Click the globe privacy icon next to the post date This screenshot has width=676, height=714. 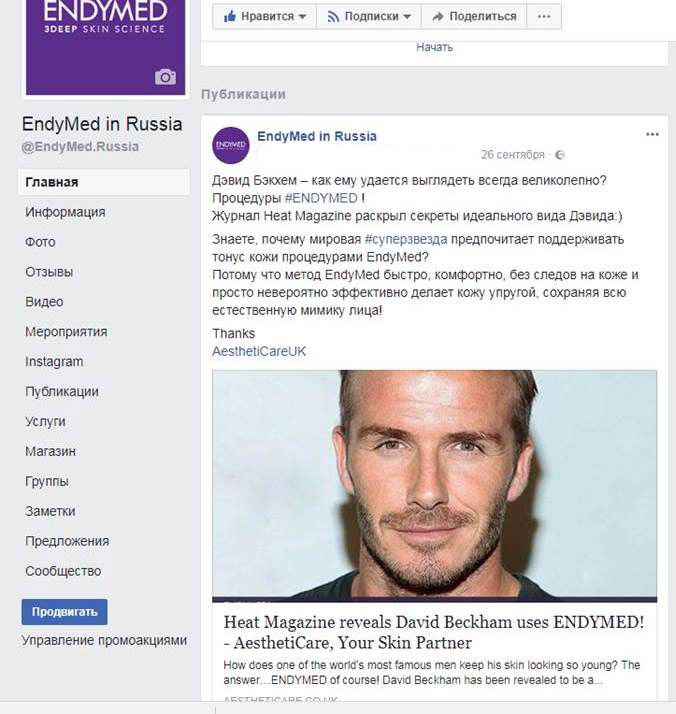[559, 155]
